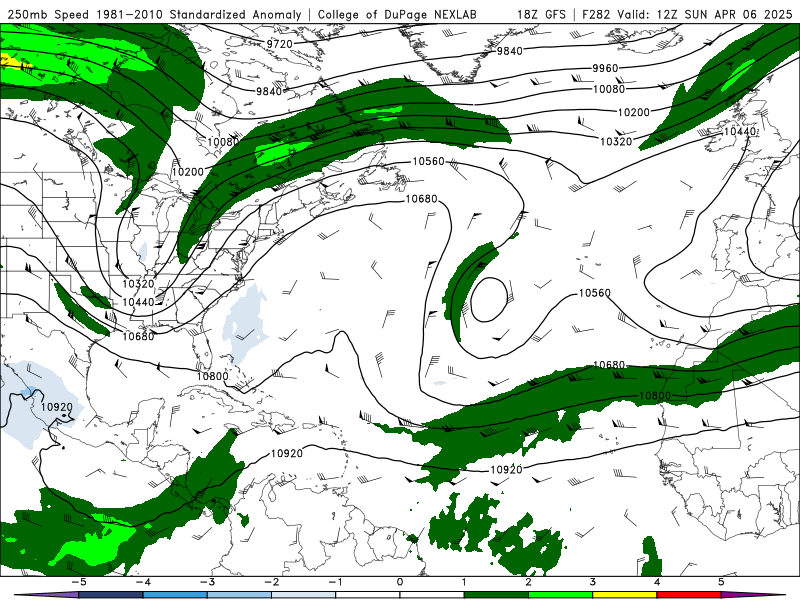Image resolution: width=800 pixels, height=600 pixels.
Task: Click the '18Z GFS' model run label
Action: tap(541, 14)
